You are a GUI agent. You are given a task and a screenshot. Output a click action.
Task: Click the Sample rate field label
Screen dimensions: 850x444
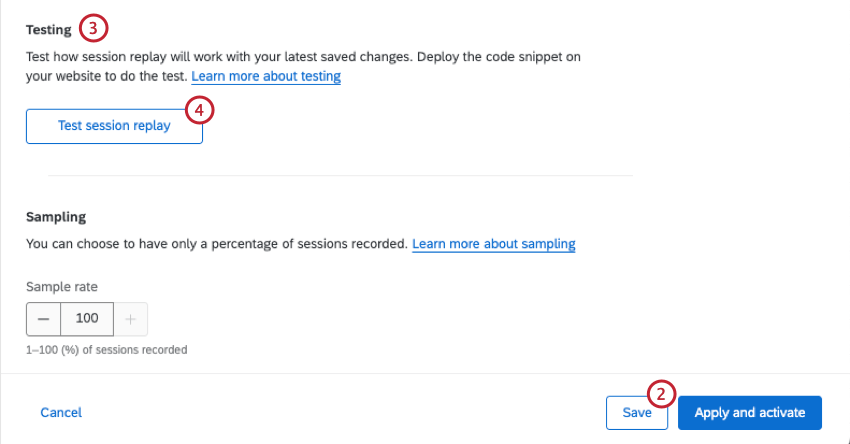[x=62, y=287]
